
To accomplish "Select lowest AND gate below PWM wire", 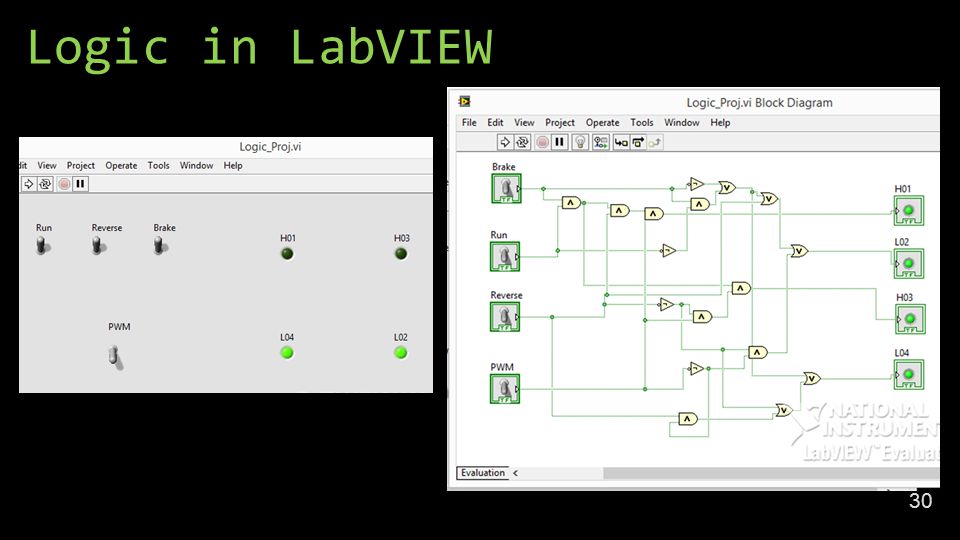I will click(x=688, y=419).
